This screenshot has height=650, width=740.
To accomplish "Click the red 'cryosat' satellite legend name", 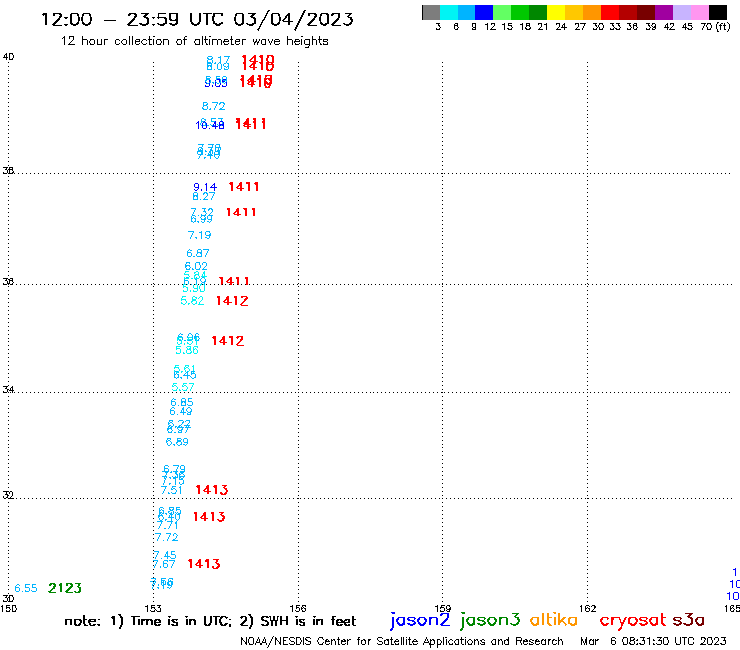I will point(633,620).
